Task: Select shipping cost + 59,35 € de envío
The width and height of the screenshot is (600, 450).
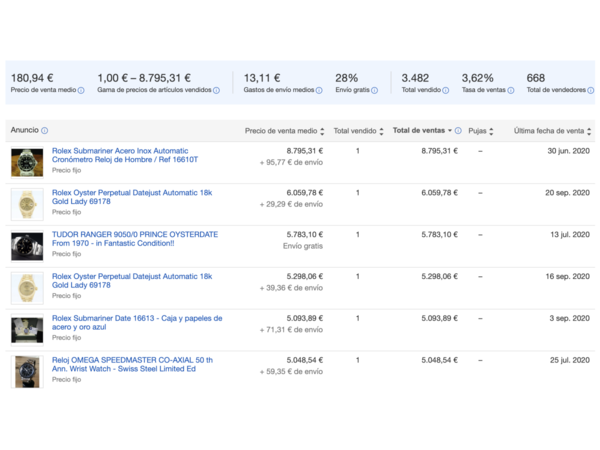Action: tap(291, 372)
